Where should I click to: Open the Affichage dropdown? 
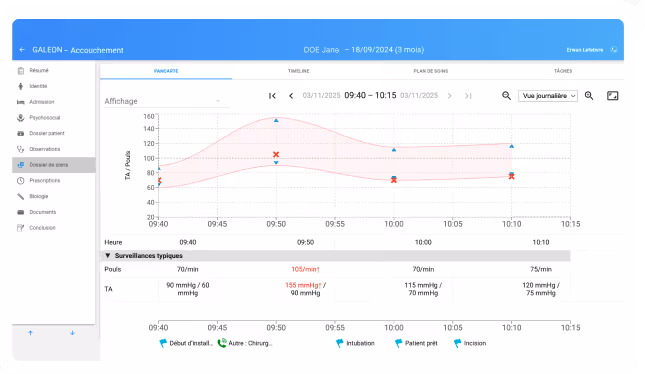click(166, 101)
